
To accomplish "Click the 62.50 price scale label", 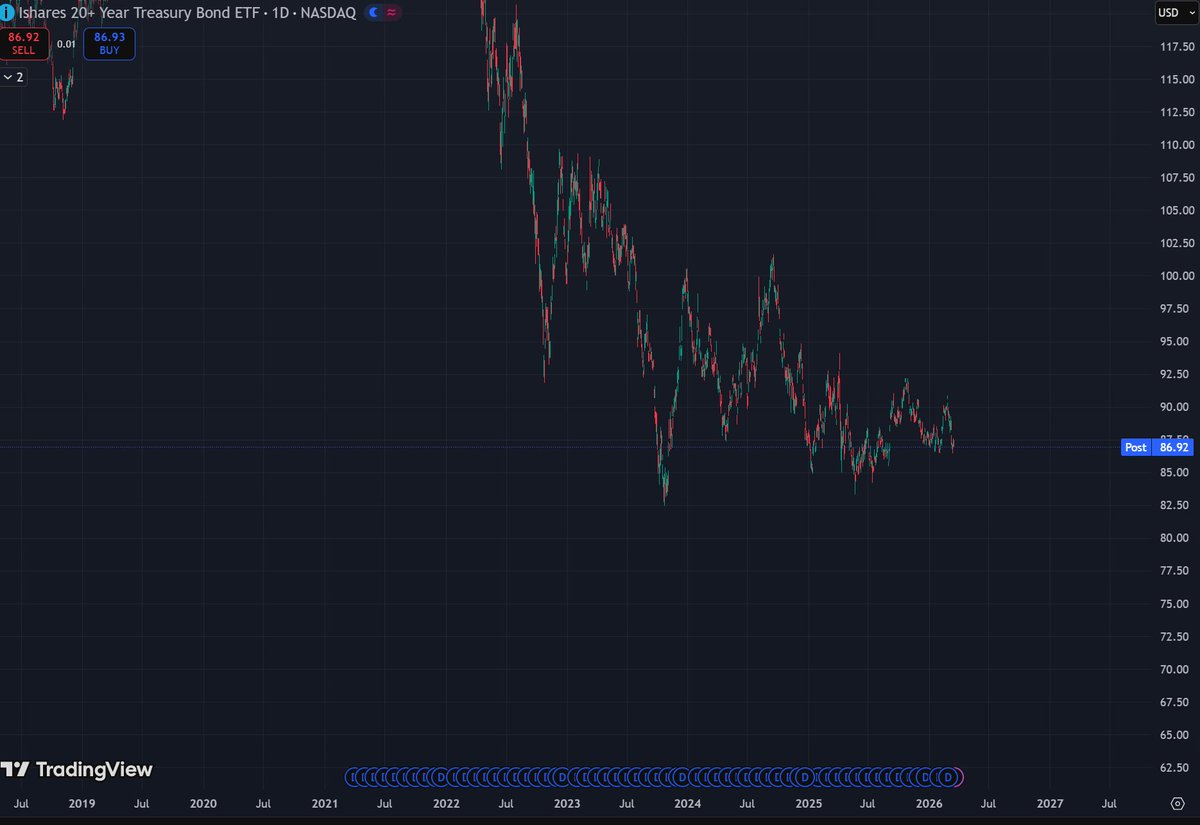I will click(x=1176, y=768).
